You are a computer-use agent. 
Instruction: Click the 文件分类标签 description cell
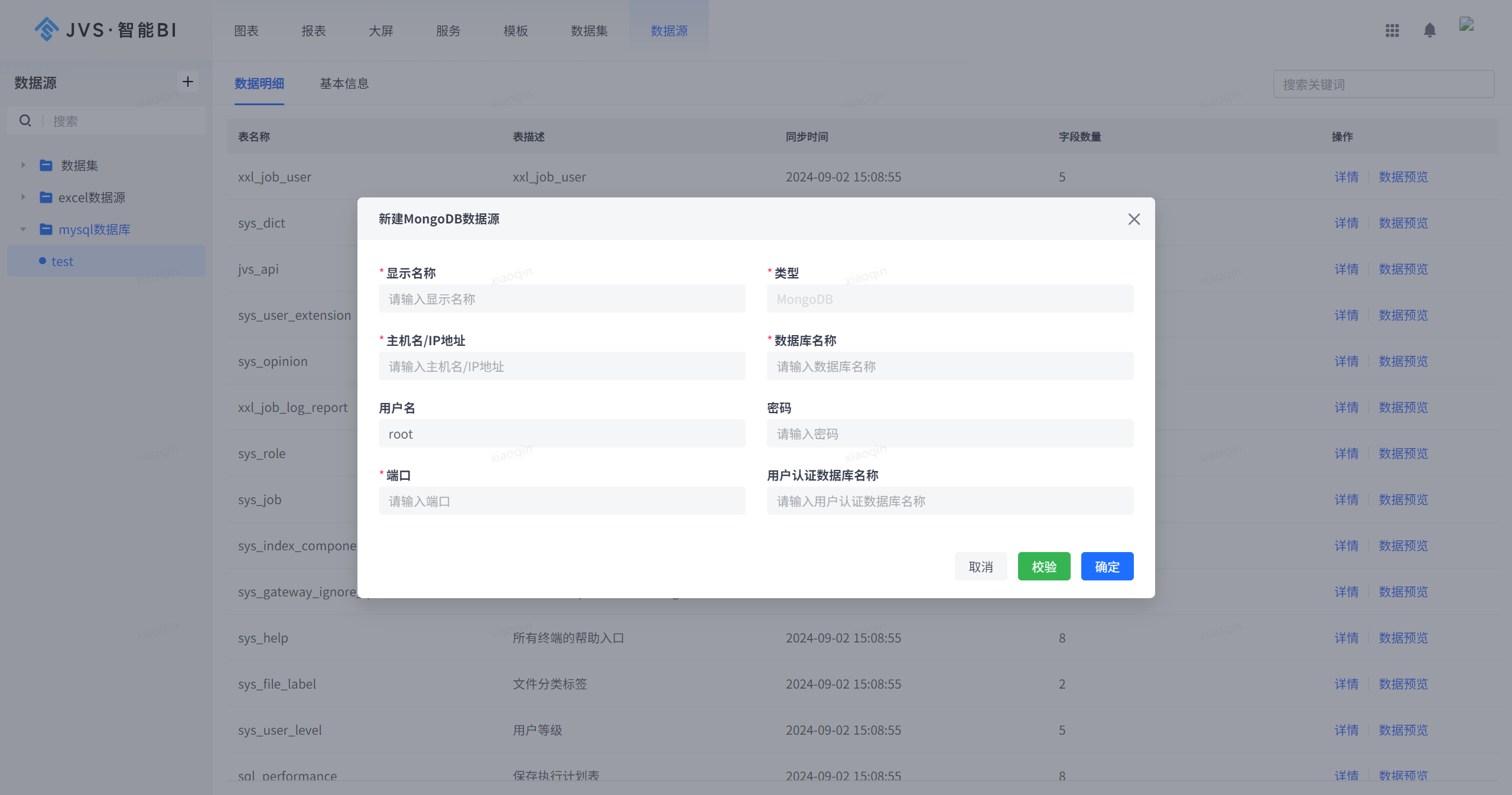(549, 684)
